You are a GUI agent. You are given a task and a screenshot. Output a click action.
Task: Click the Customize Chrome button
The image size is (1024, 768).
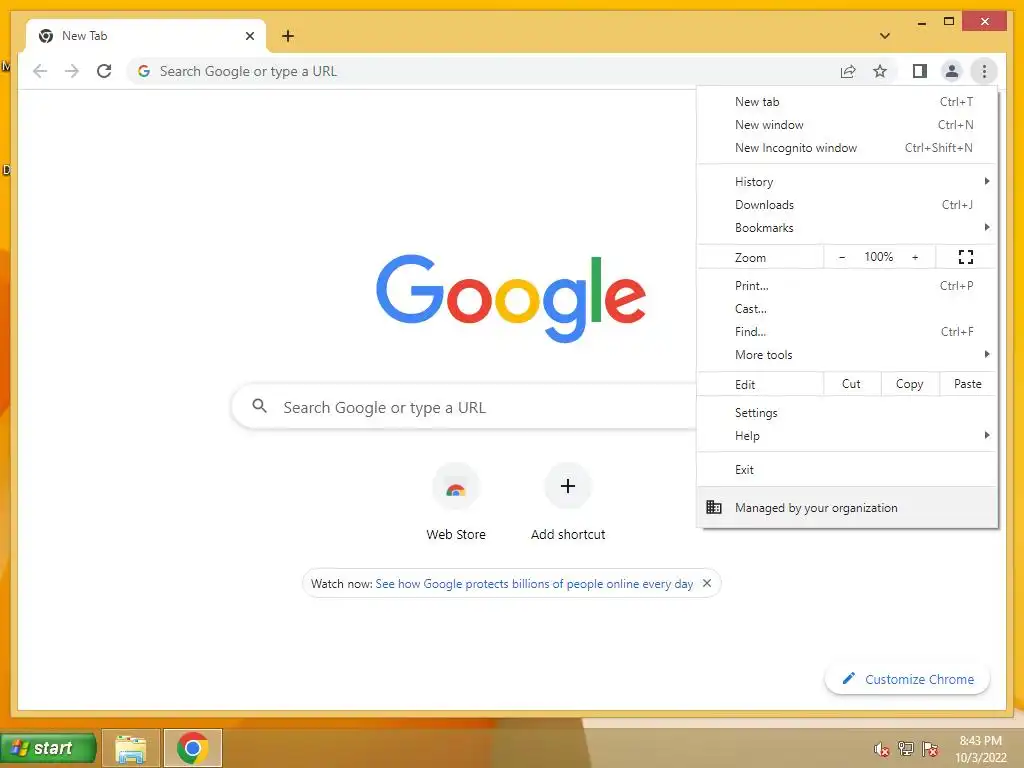pyautogui.click(x=908, y=679)
